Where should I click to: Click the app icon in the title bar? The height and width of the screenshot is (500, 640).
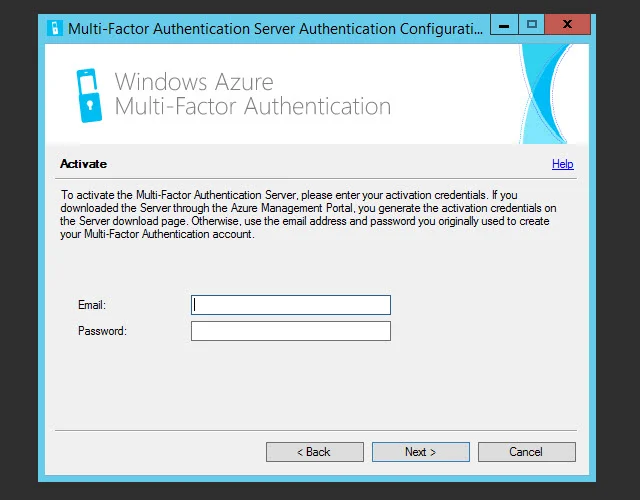[x=55, y=29]
